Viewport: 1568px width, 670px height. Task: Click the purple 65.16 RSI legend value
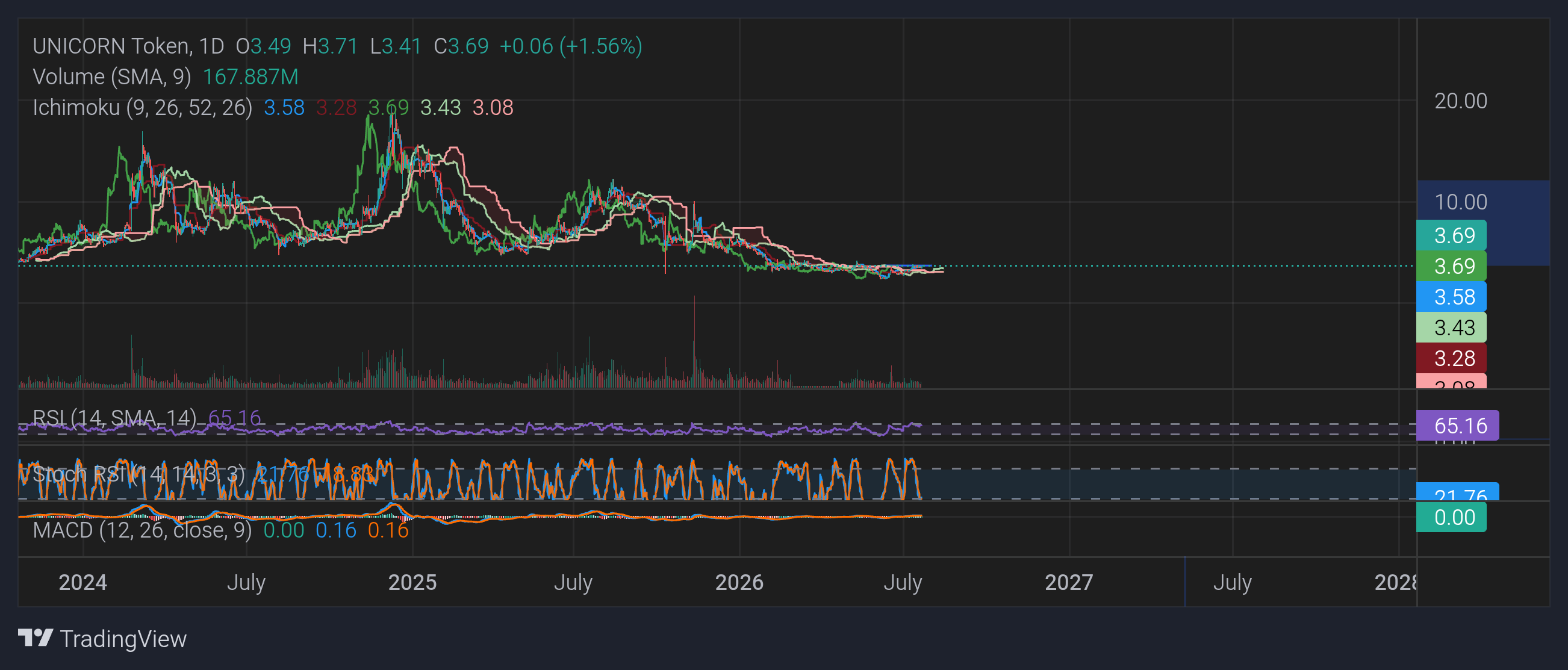[x=234, y=418]
